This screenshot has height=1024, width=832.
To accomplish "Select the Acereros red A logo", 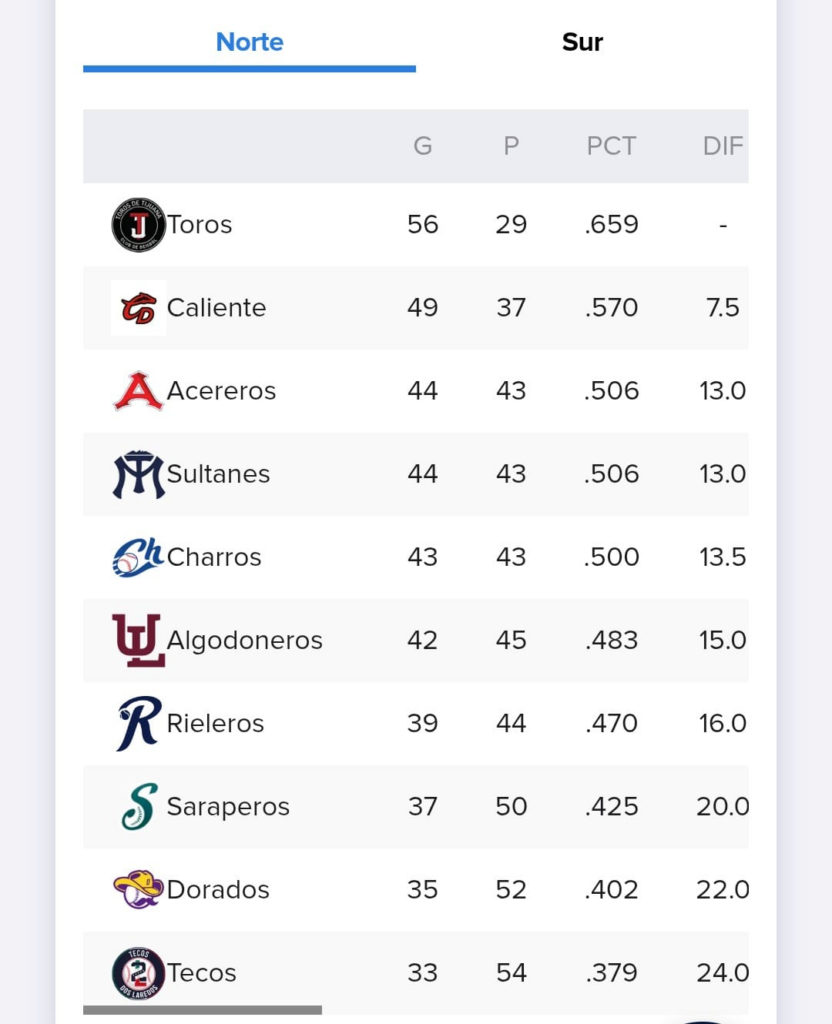I will [138, 391].
